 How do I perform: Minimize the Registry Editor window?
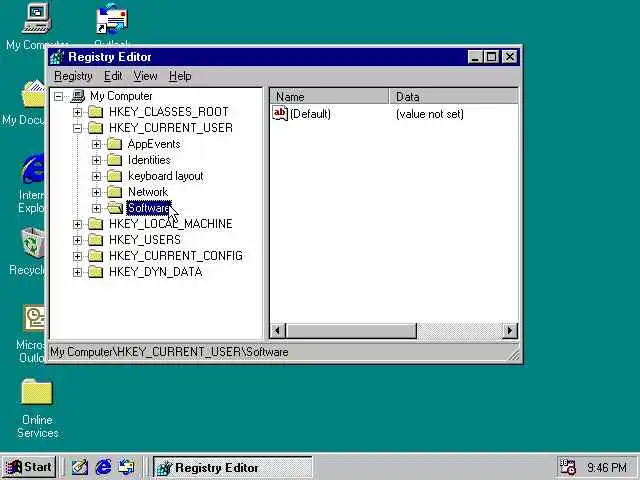(475, 57)
